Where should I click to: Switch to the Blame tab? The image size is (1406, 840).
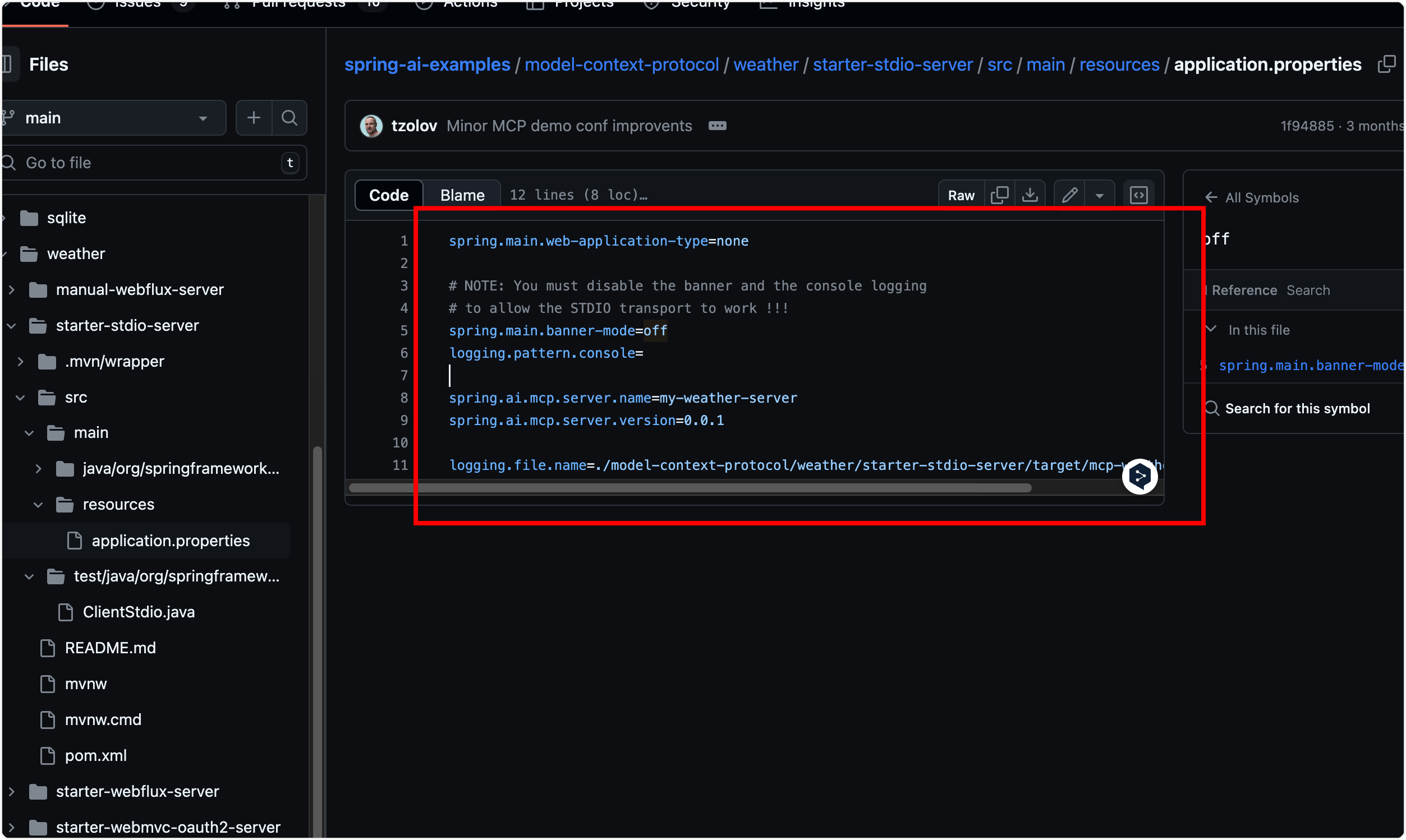pyautogui.click(x=462, y=195)
